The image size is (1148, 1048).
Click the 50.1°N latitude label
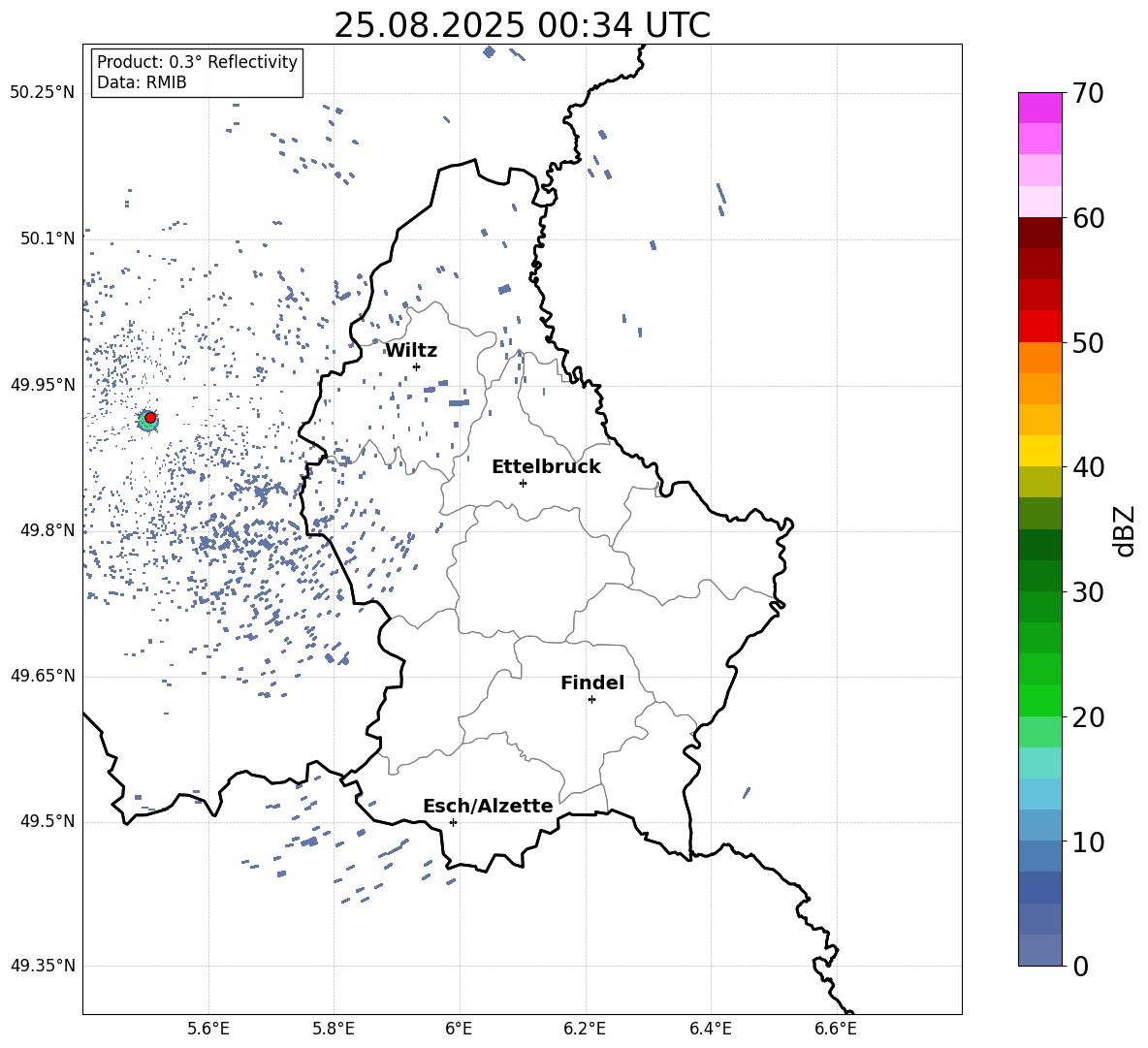[x=48, y=238]
